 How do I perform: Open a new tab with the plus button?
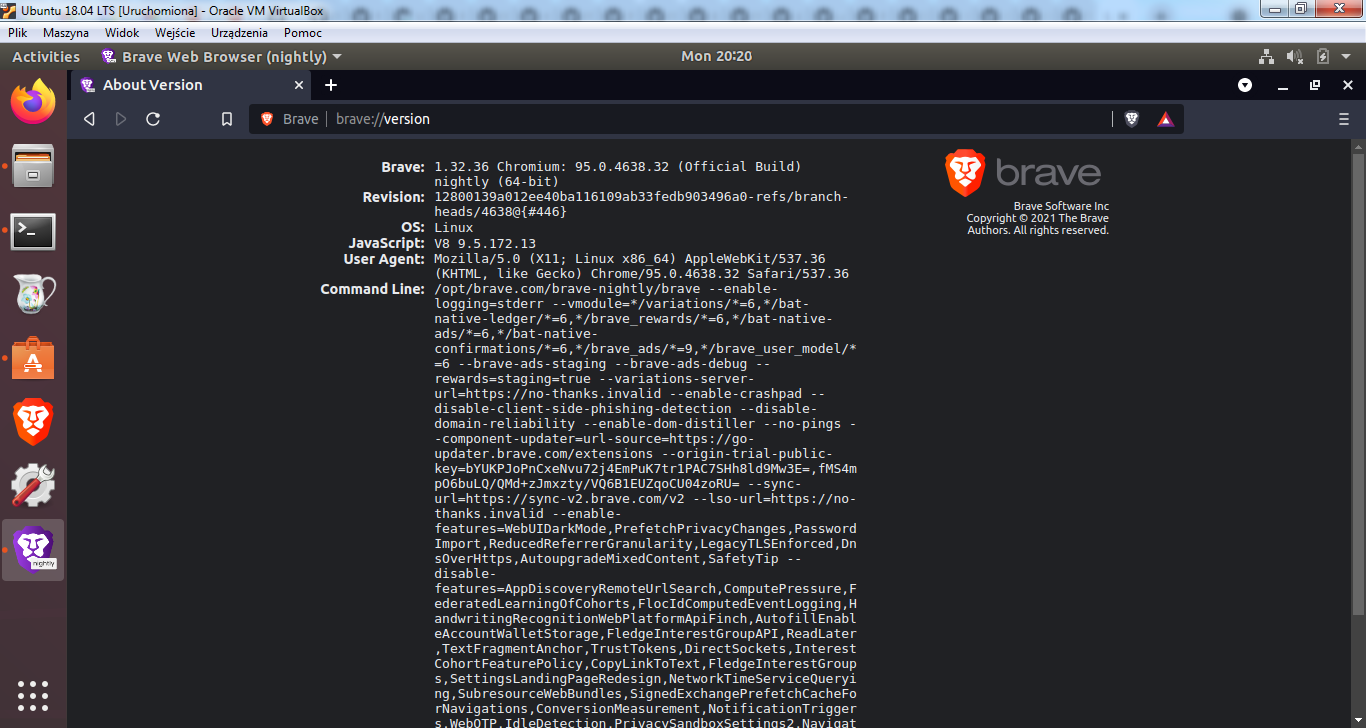pyautogui.click(x=331, y=85)
